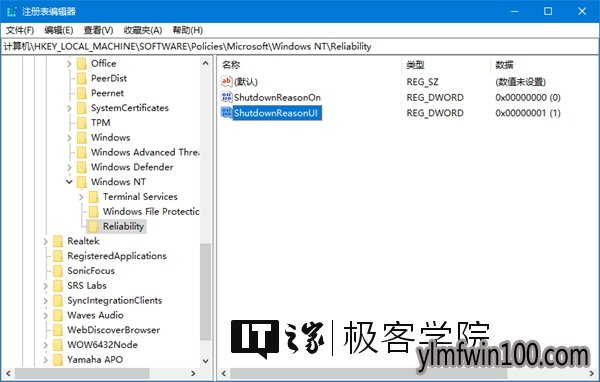Open the 帮助(H) menu
This screenshot has width=600, height=382.
[188, 30]
